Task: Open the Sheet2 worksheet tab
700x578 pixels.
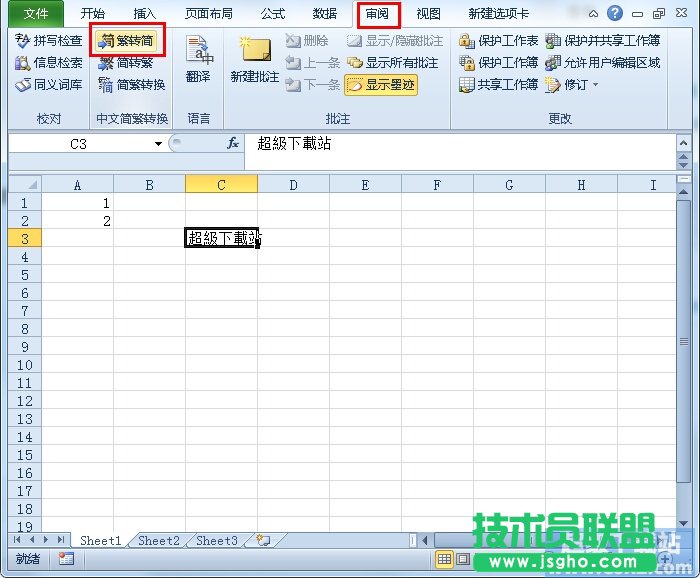Action: pyautogui.click(x=159, y=541)
